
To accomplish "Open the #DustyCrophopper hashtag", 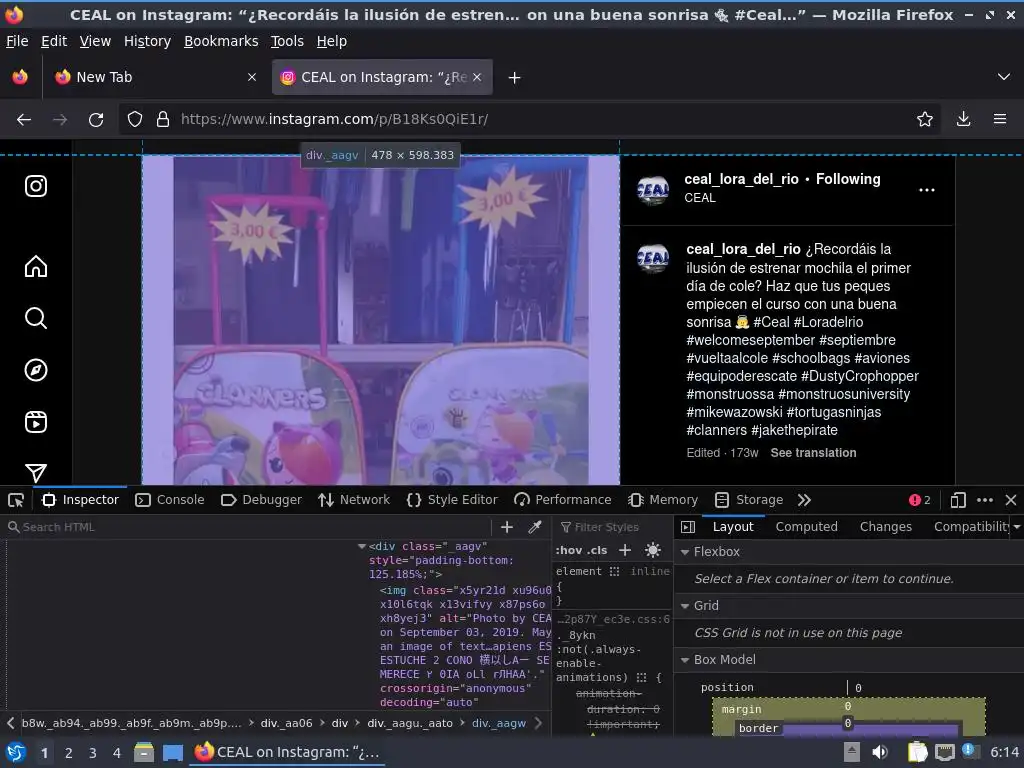I will coord(859,377).
